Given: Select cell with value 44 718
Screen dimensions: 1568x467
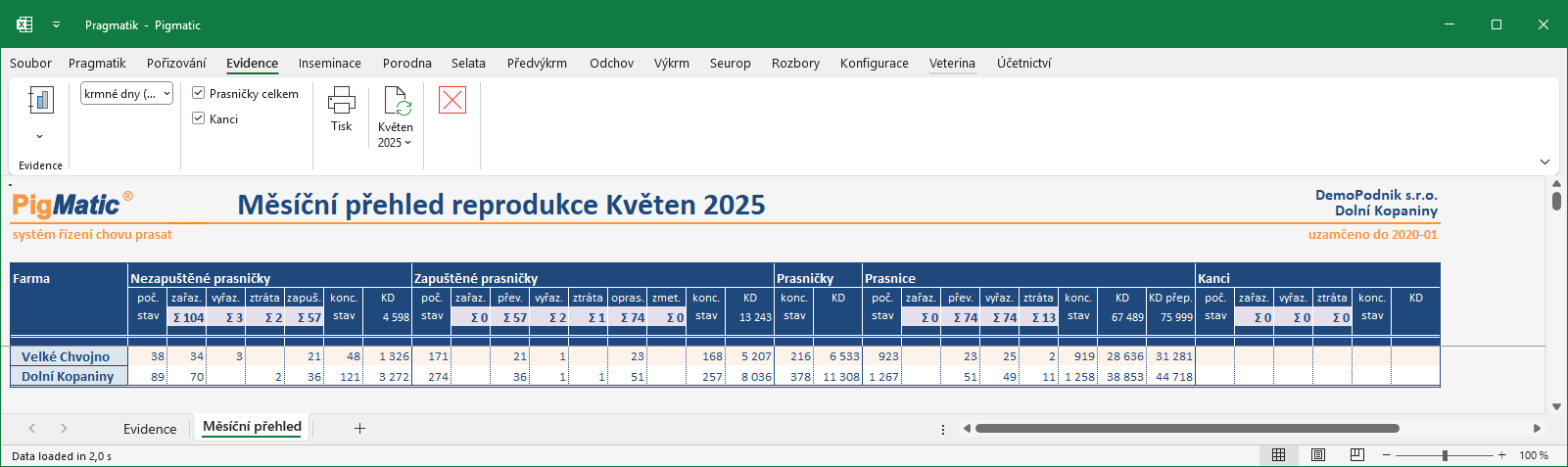Looking at the screenshot, I should click(1171, 376).
